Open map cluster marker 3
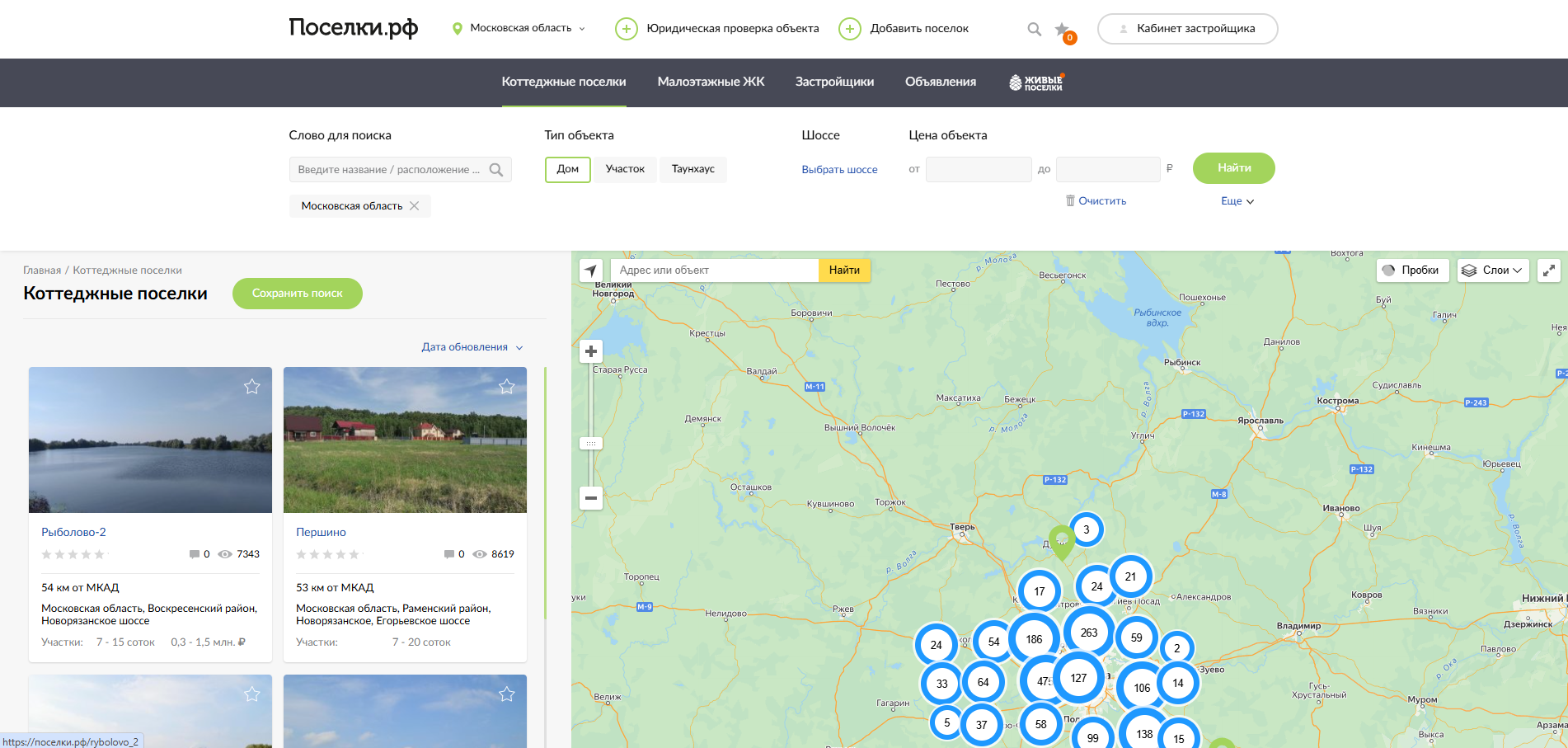1568x748 pixels. point(1087,529)
